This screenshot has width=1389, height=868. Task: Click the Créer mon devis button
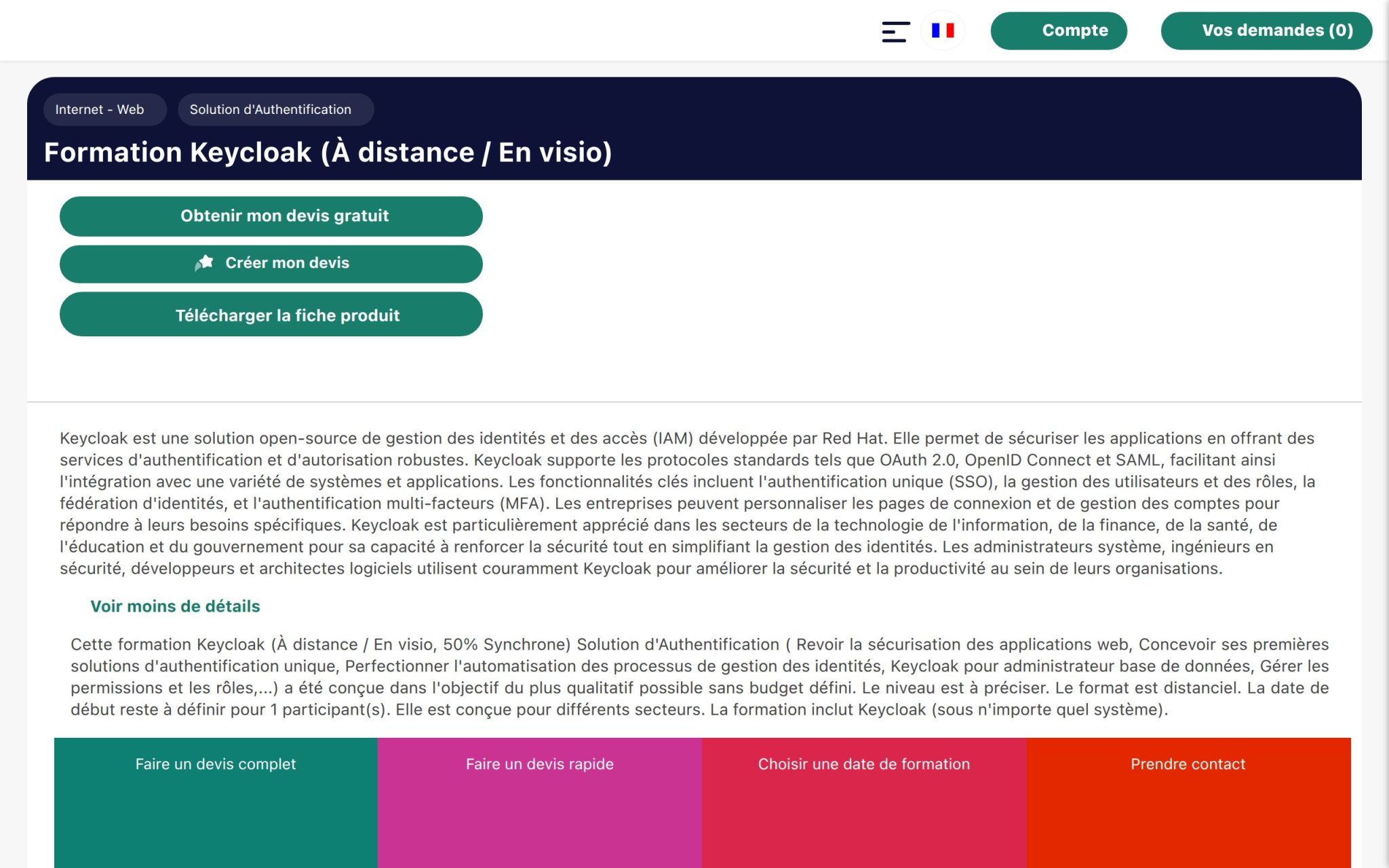271,264
